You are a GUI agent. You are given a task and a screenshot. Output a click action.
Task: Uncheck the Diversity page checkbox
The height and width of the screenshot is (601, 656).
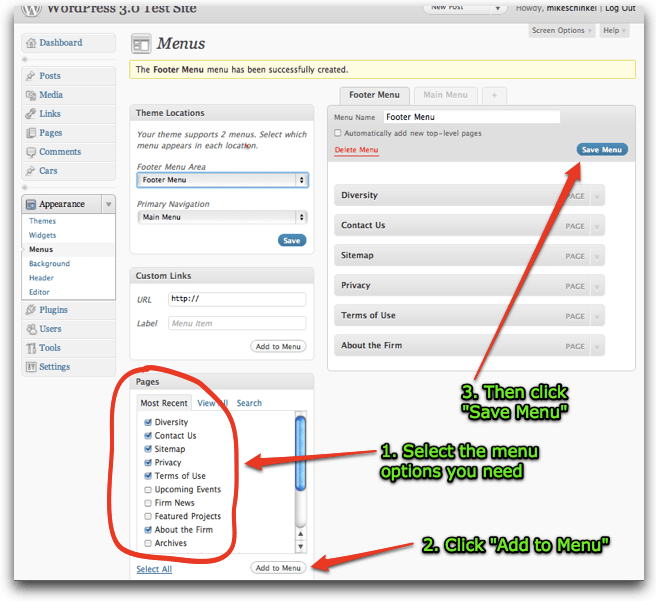[x=148, y=422]
